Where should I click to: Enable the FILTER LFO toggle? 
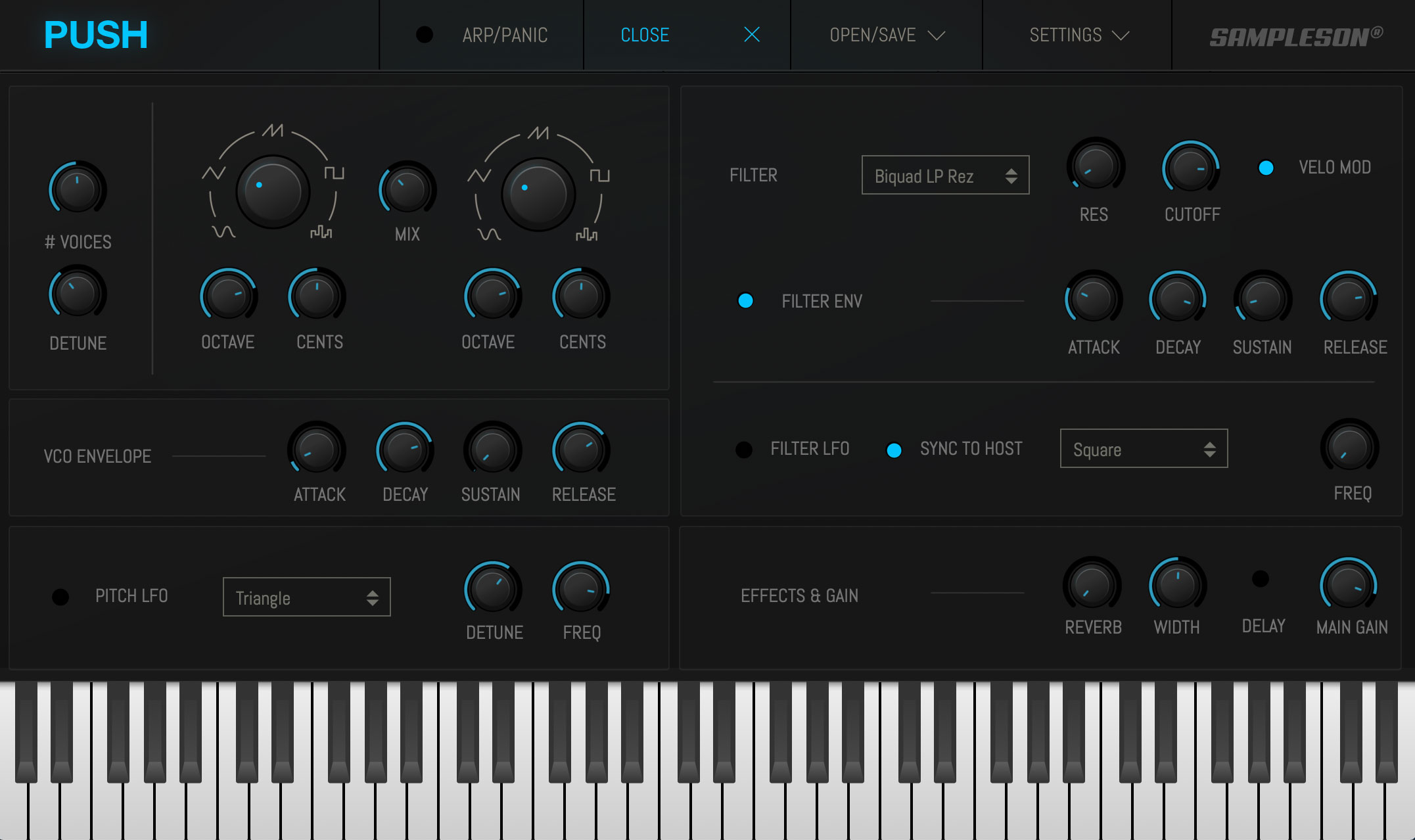744,450
